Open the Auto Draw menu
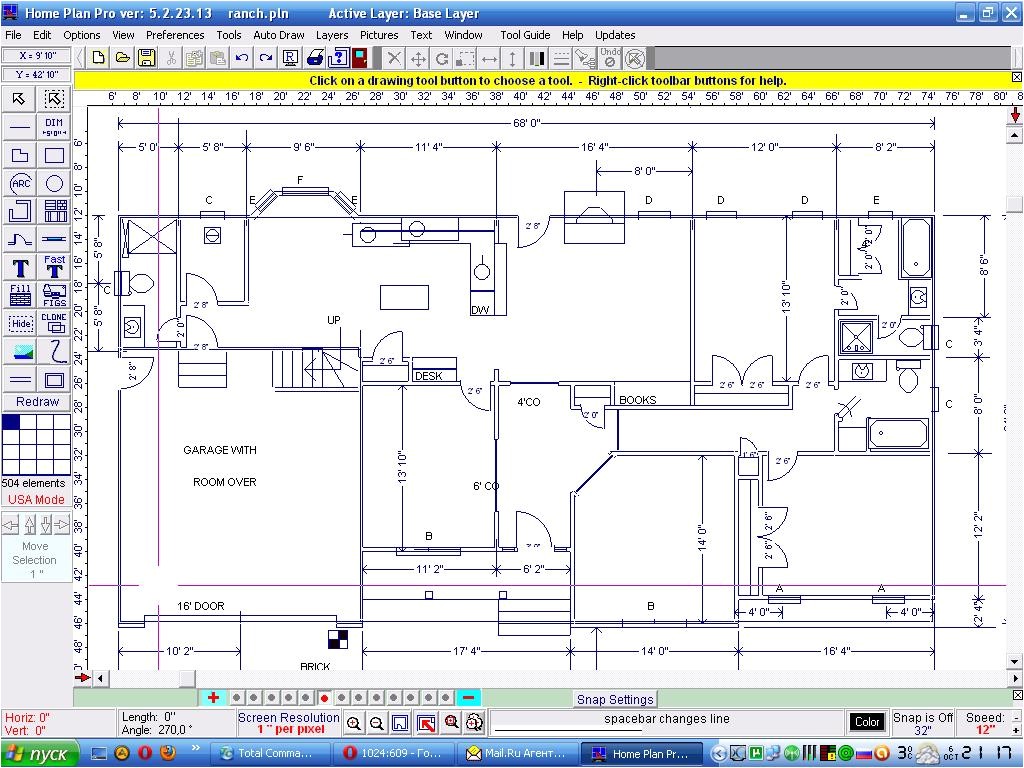Image resolution: width=1024 pixels, height=768 pixels. 279,34
